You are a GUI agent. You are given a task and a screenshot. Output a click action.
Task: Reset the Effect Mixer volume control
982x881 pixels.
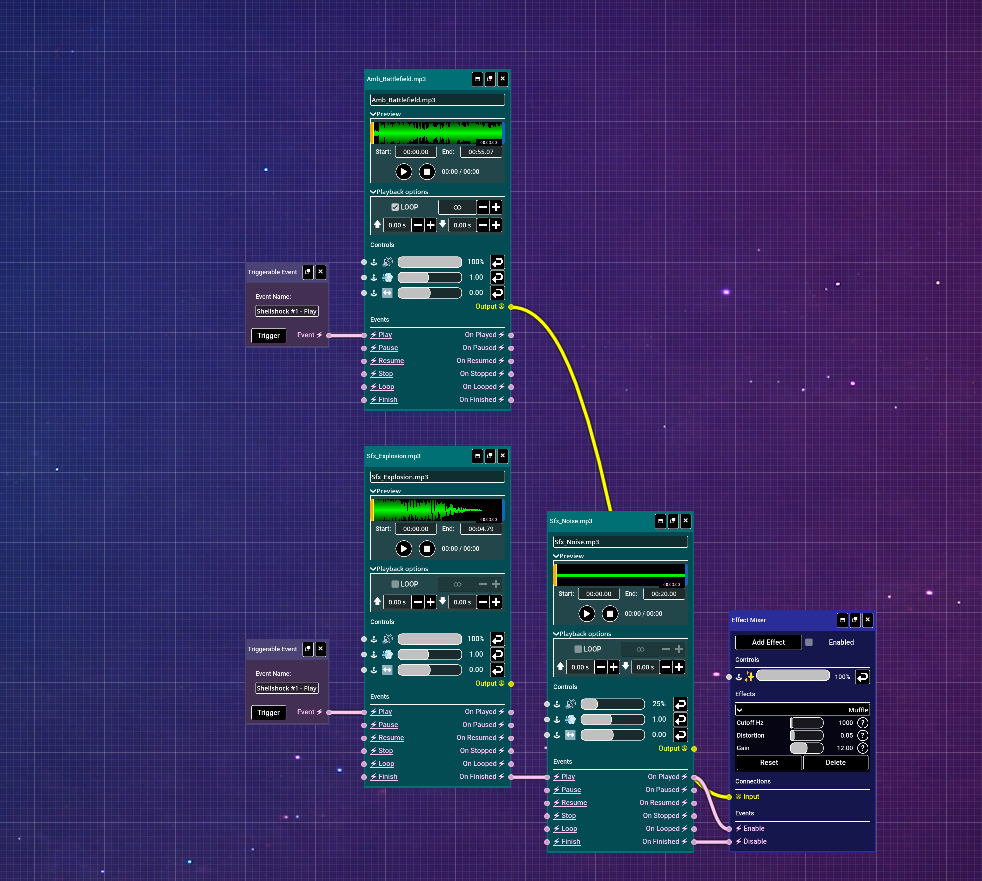coord(862,676)
